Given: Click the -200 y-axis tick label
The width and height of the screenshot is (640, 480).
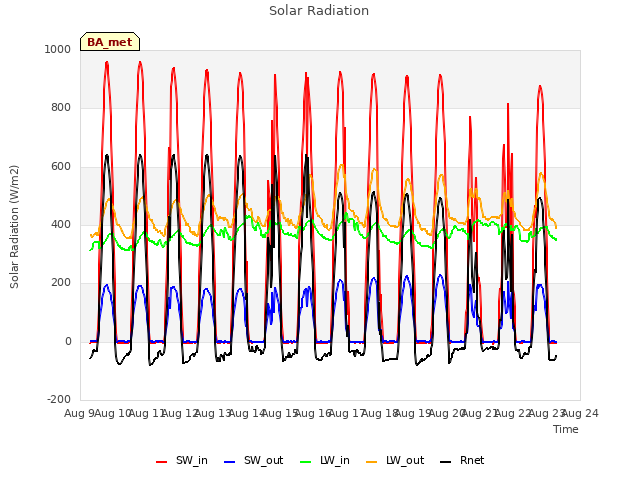Looking at the screenshot, I should tap(59, 400).
